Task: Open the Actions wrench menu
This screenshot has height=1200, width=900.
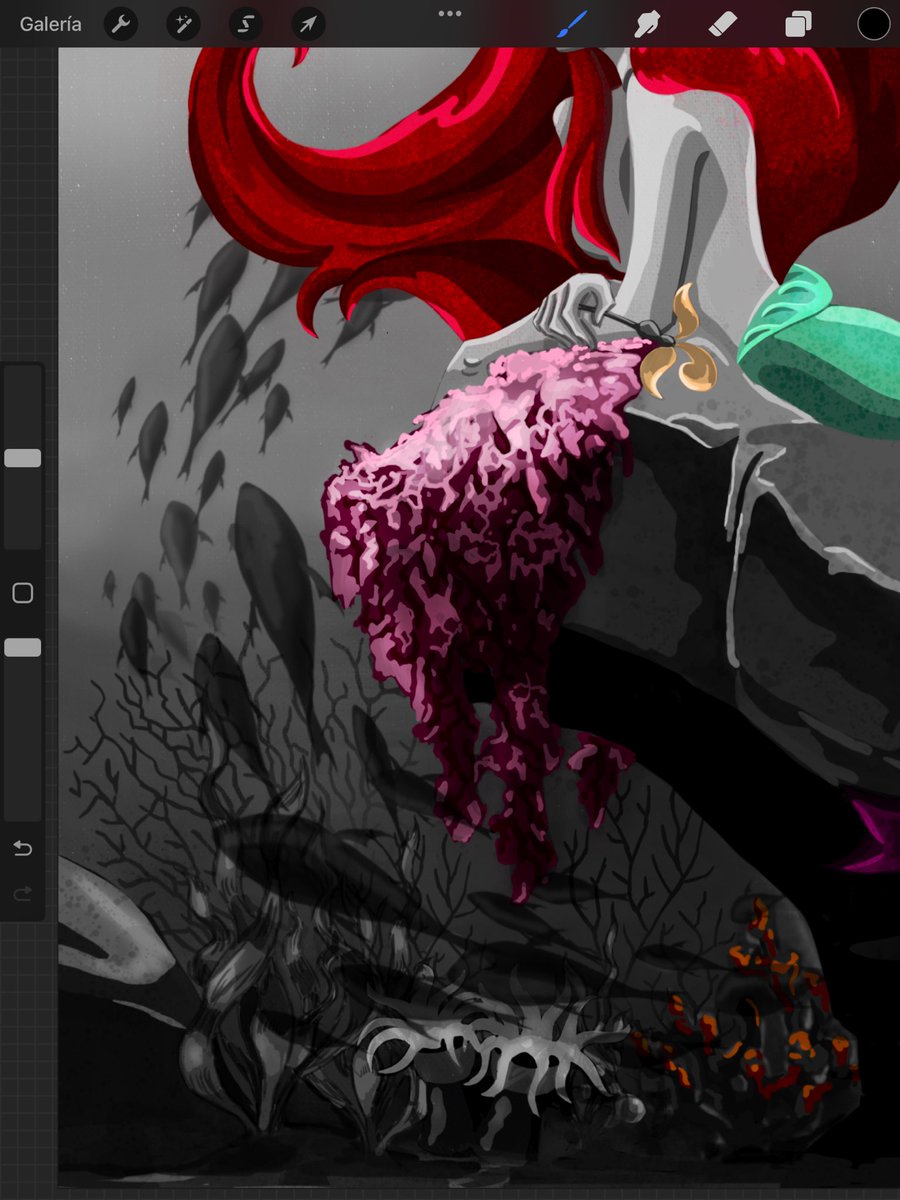Action: (x=122, y=24)
